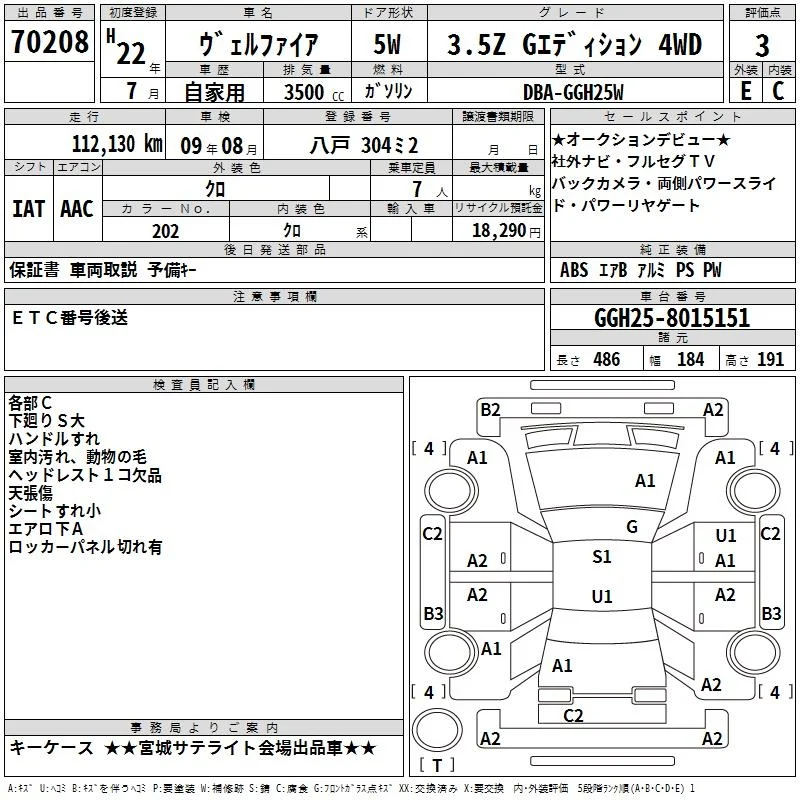The width and height of the screenshot is (800, 800).
Task: Click ABS in genuine equipment
Action: coord(574,270)
